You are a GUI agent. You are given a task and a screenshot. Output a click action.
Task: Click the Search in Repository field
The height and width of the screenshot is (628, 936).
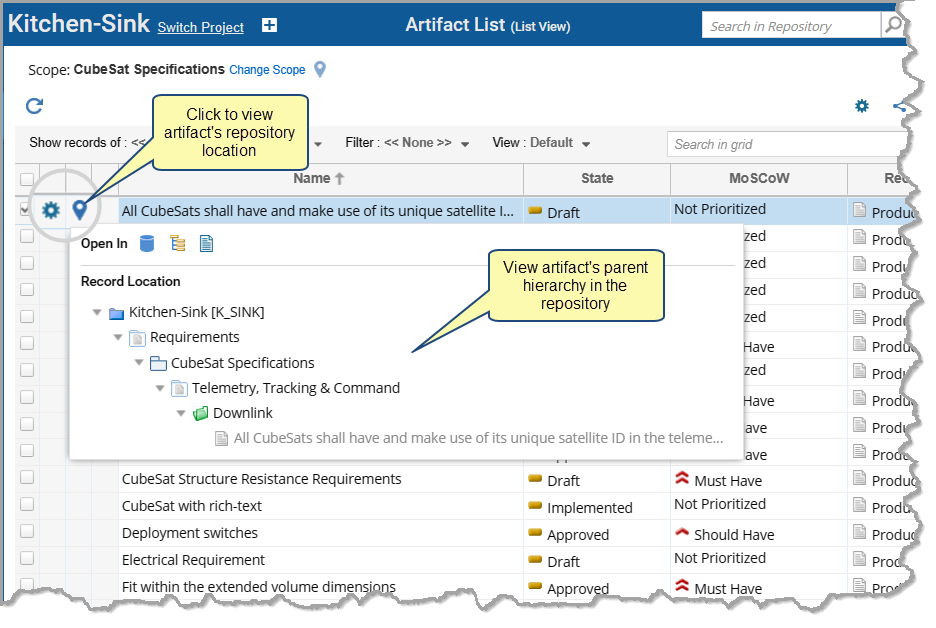pyautogui.click(x=791, y=26)
